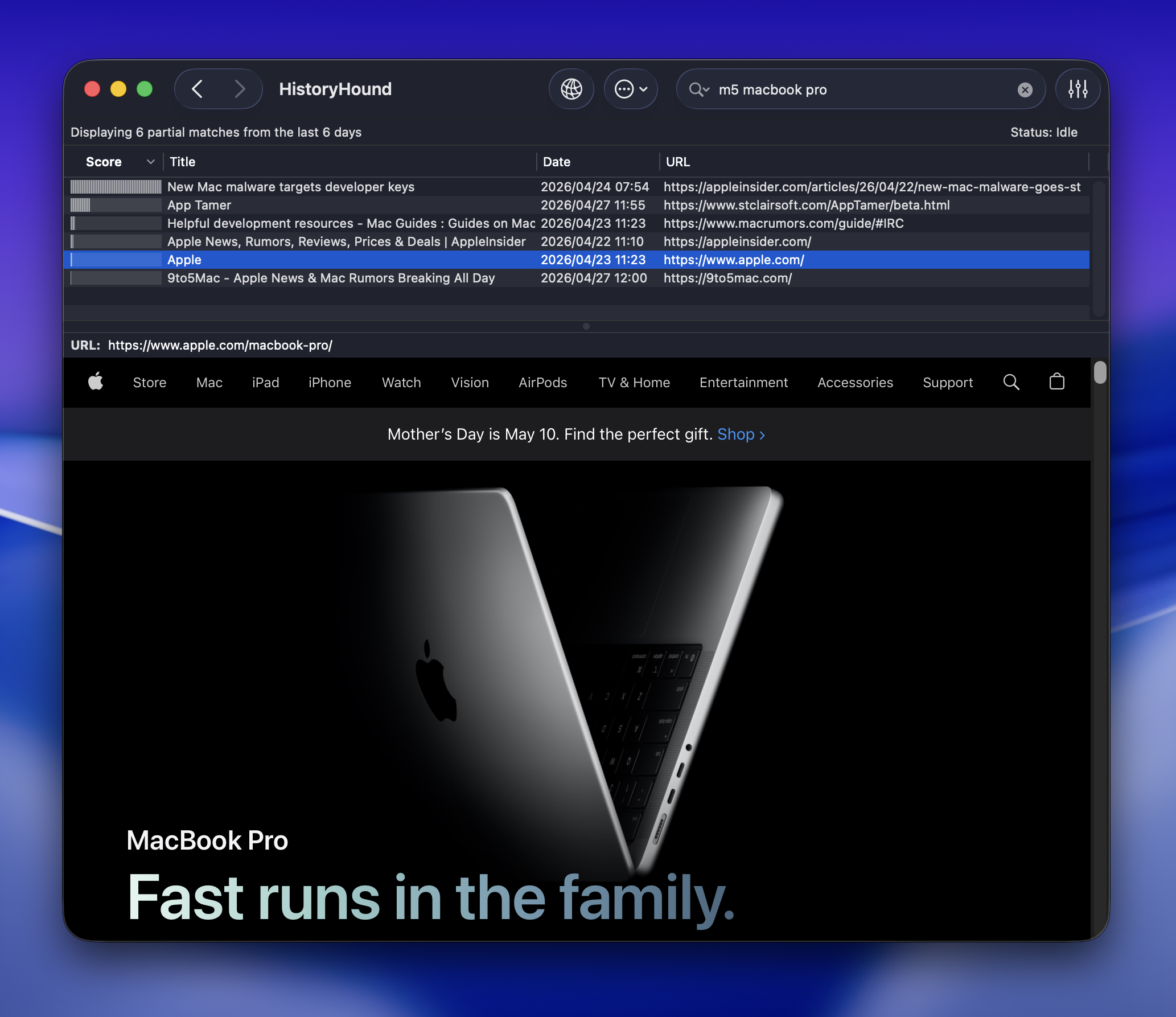Click the preview URL apple.com/macbook-pro text

tap(220, 345)
